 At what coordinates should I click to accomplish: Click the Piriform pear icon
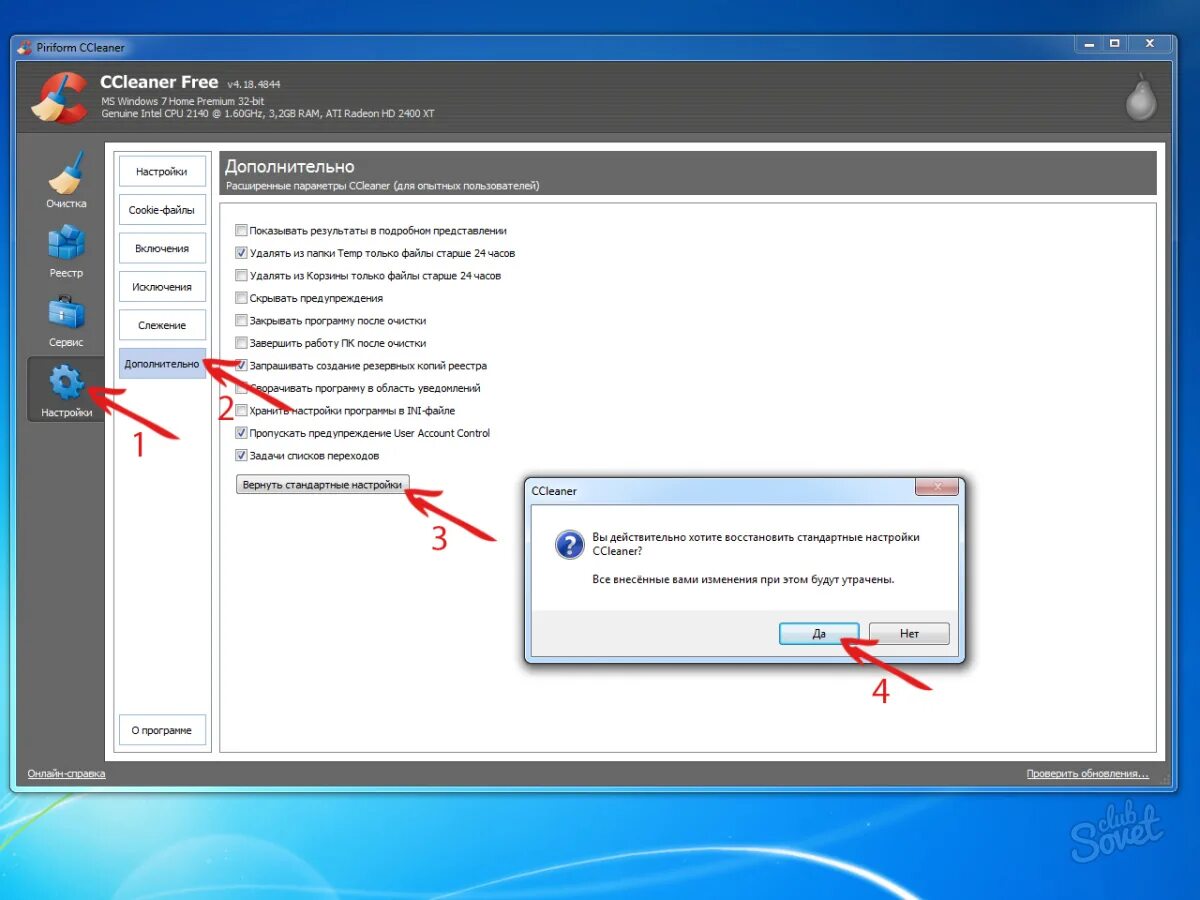(x=1140, y=97)
